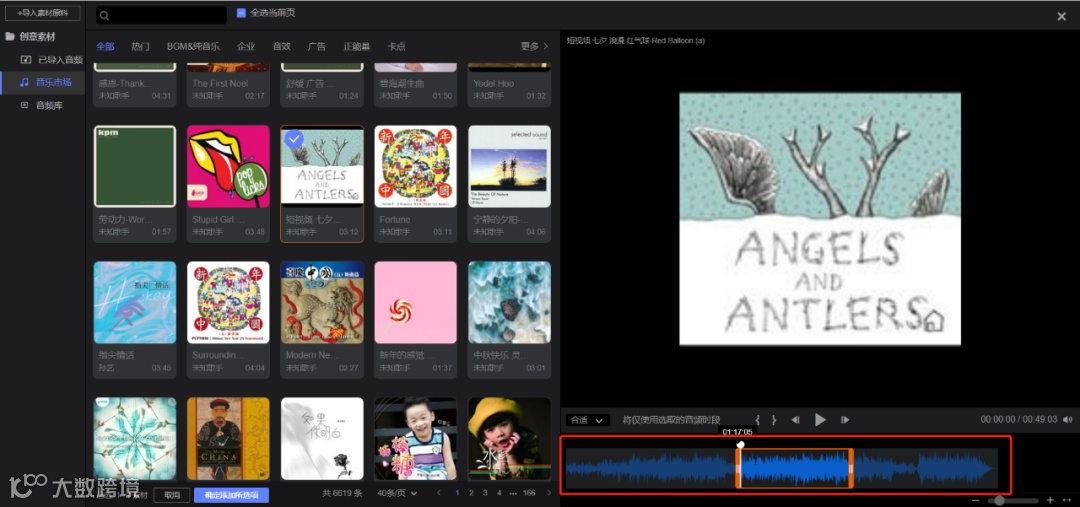Screen dimensions: 1080x507
Task: Uncheck the selected 短视频 七夕 track checkmark
Action: click(294, 139)
